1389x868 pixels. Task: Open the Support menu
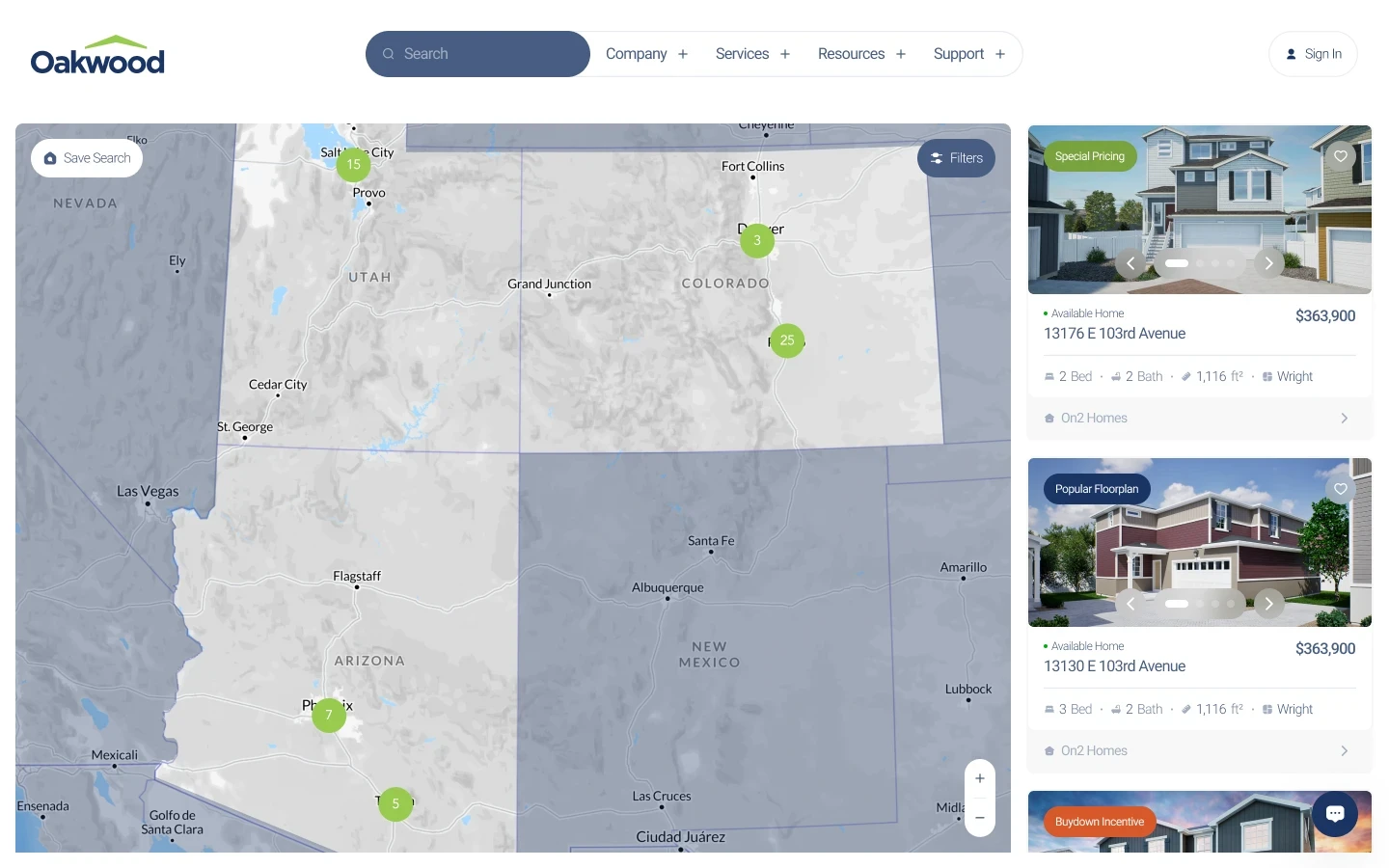tap(959, 54)
